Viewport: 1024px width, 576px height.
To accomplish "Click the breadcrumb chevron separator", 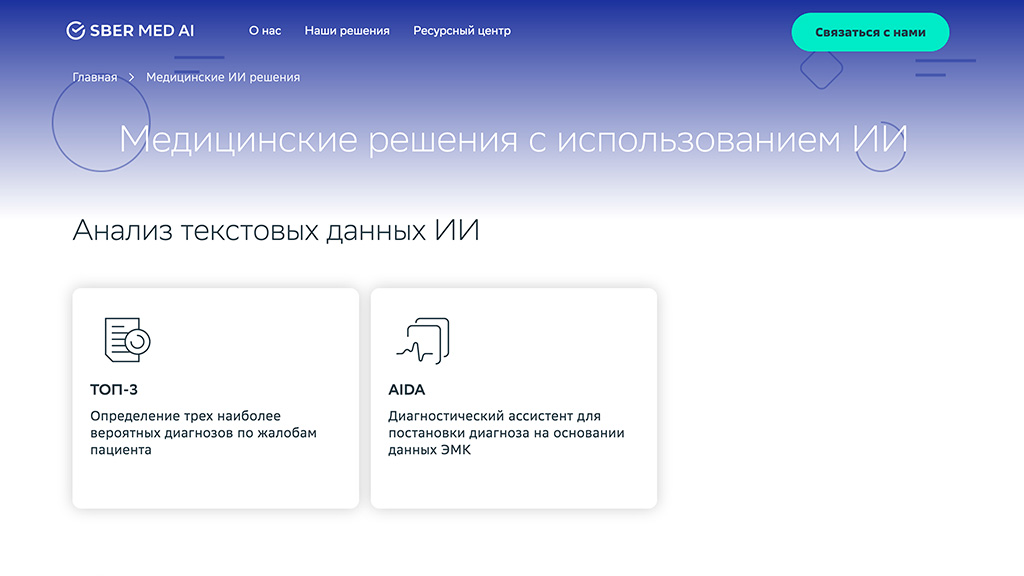I will click(131, 77).
